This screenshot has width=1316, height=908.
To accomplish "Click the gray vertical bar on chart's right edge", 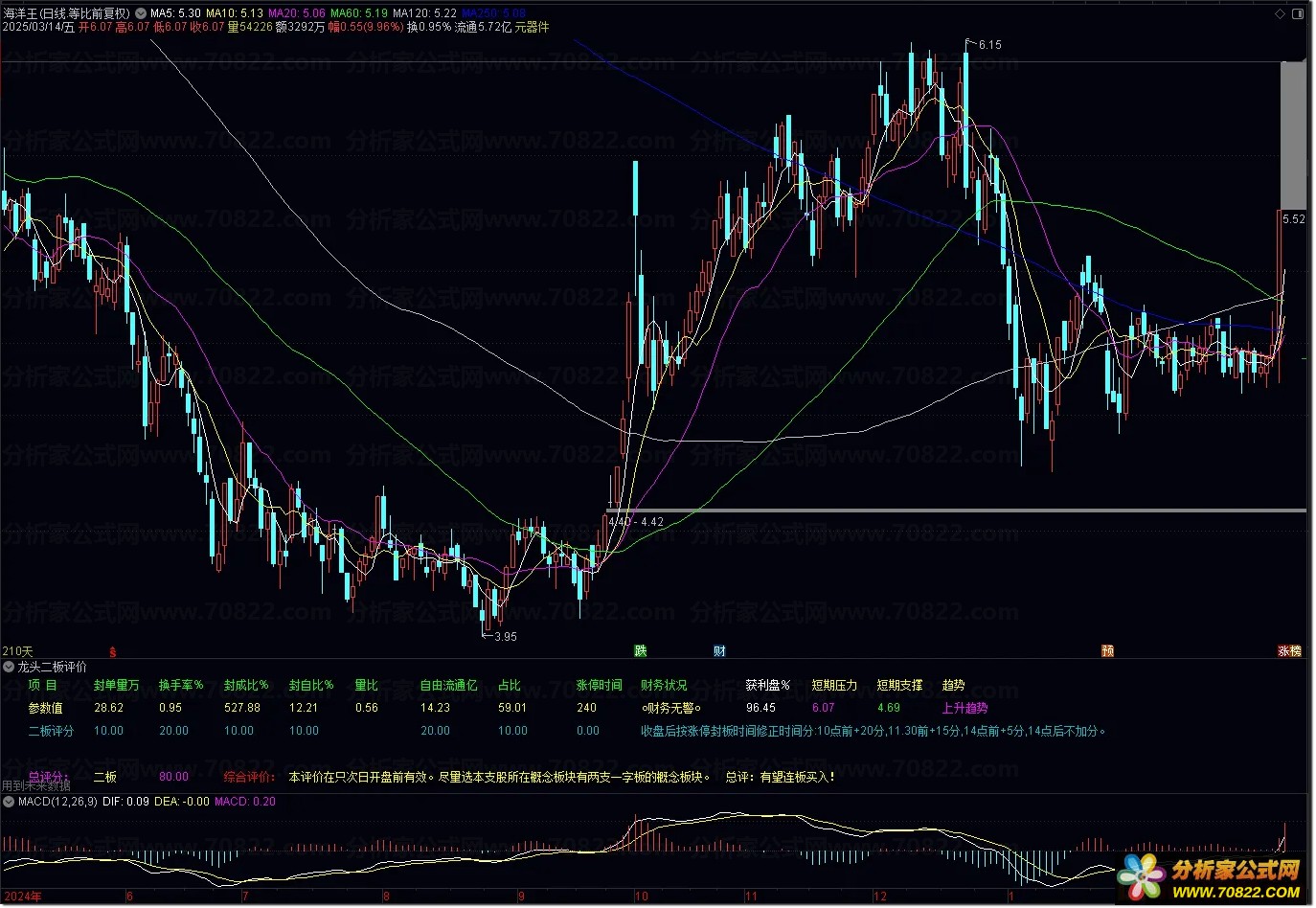I will (1293, 135).
